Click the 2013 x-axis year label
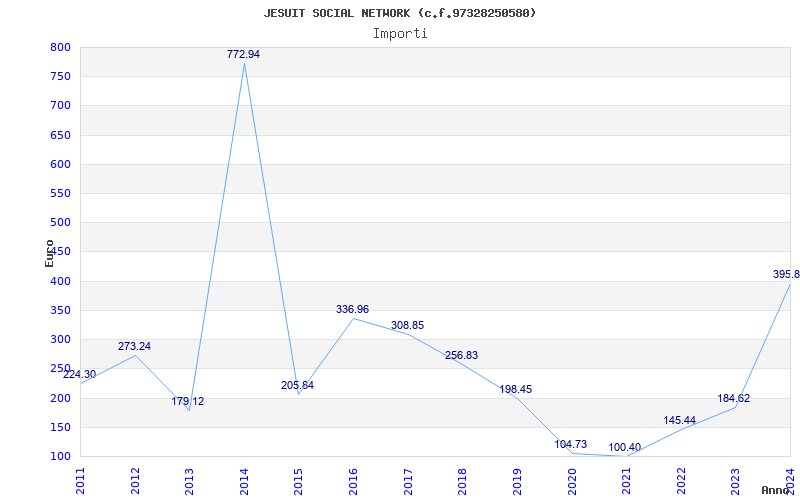This screenshot has height=500, width=800. [x=189, y=481]
